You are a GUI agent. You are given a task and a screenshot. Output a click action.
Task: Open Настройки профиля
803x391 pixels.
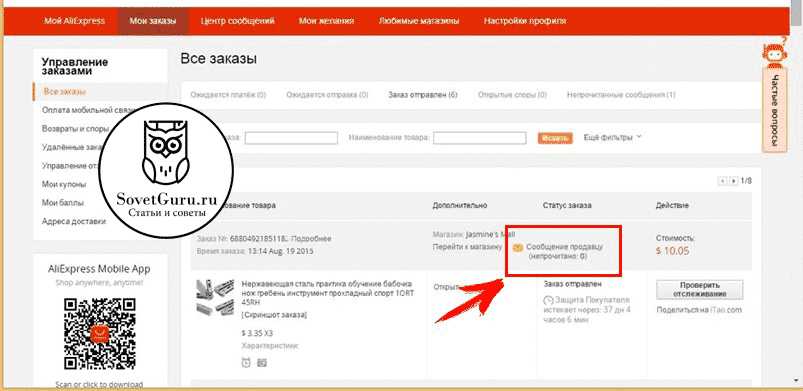pos(525,21)
